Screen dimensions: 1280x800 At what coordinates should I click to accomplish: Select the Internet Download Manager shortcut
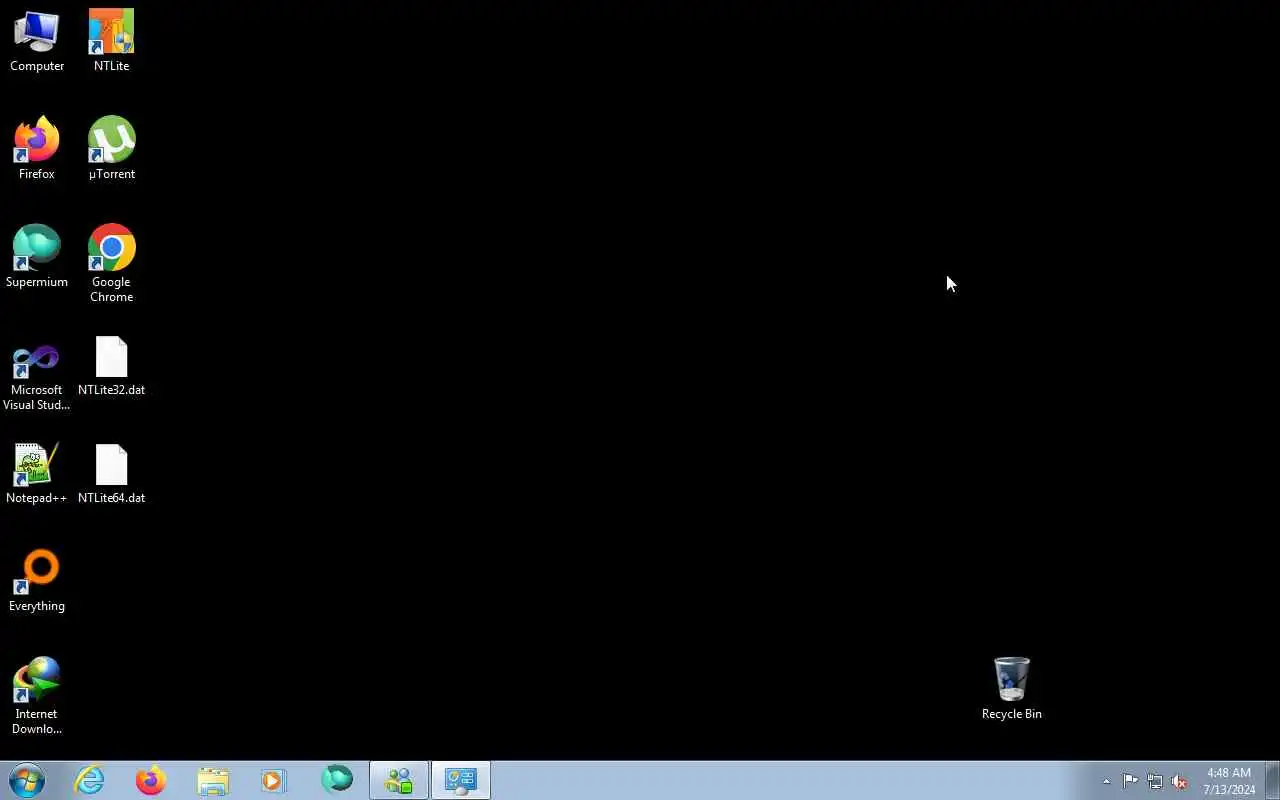pyautogui.click(x=37, y=697)
